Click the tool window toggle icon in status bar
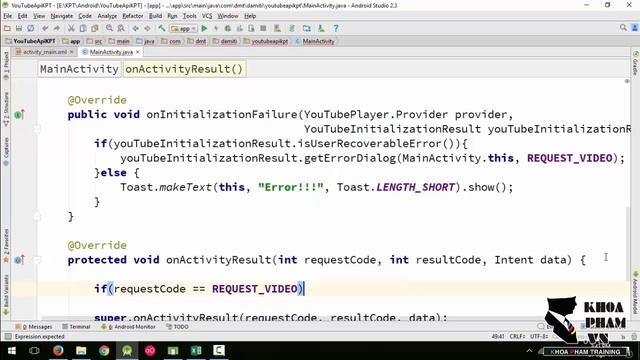 click(x=7, y=336)
